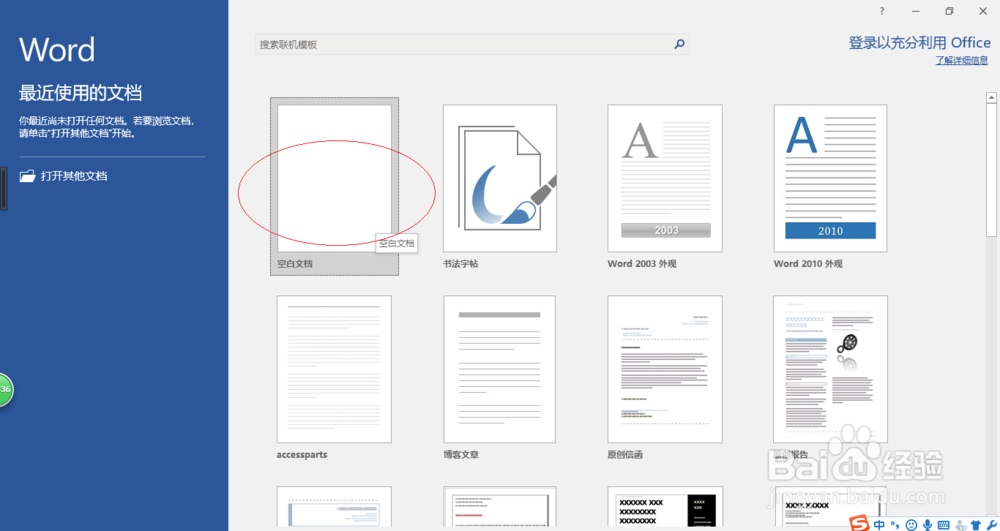Choose the Word 2003 外观 template
The width and height of the screenshot is (1000, 531).
coord(665,178)
